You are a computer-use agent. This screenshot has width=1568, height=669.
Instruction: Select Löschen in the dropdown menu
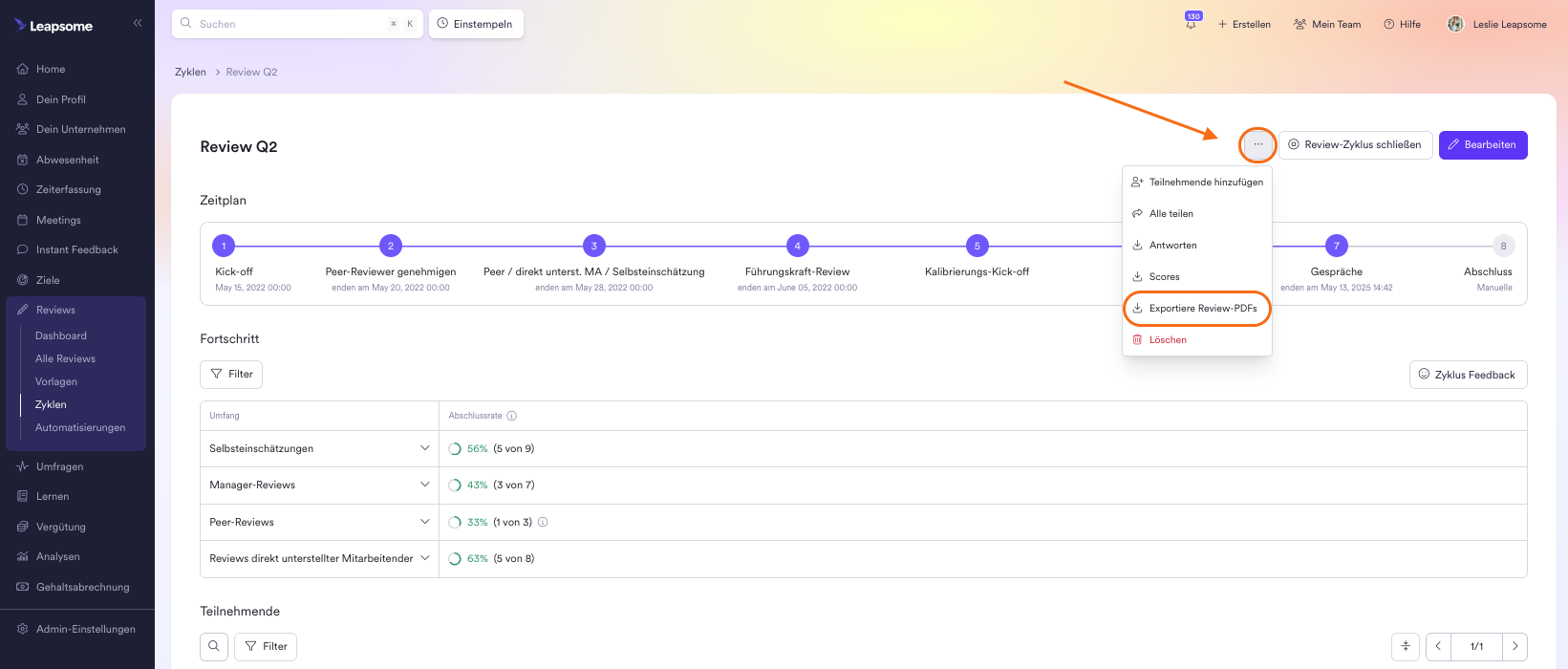(1168, 340)
